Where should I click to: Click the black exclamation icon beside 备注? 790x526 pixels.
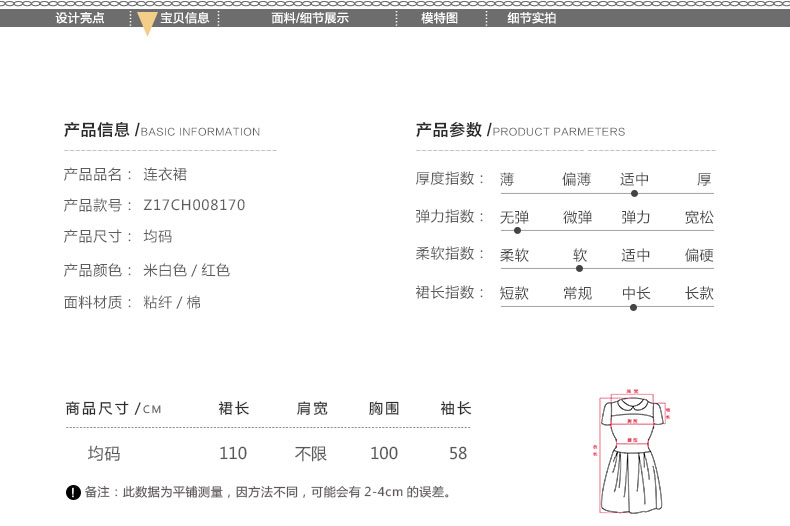click(73, 492)
